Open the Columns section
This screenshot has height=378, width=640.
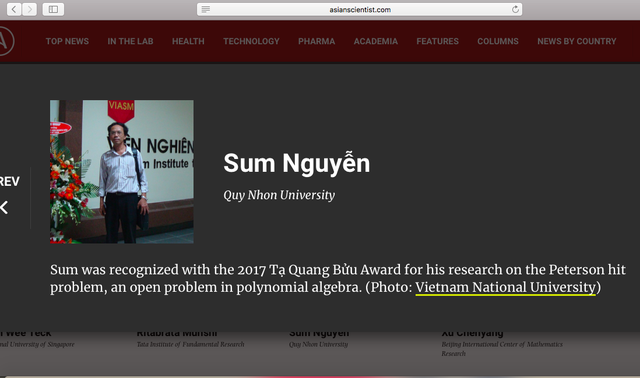498,41
